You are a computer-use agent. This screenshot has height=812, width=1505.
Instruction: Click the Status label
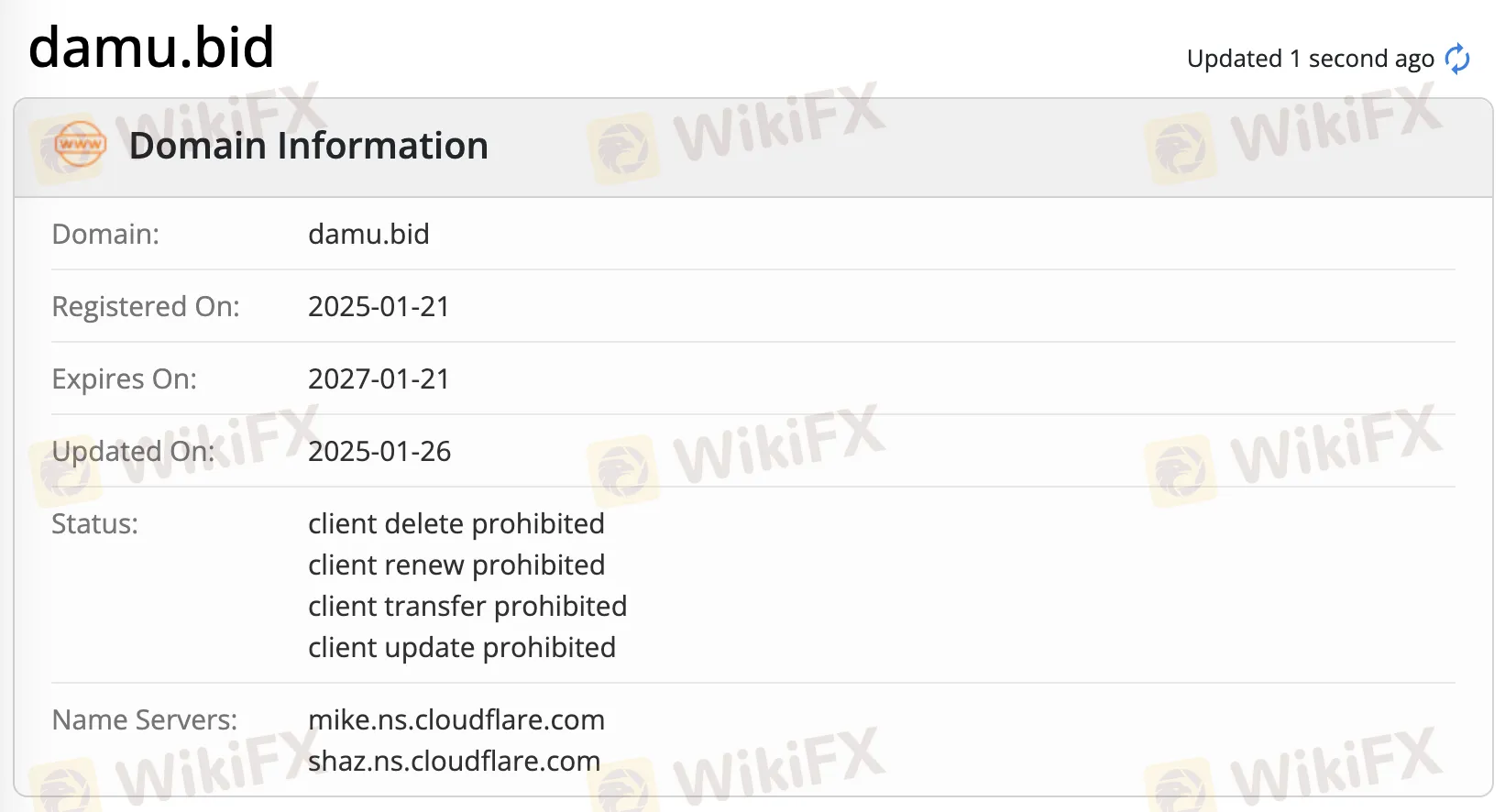[95, 523]
